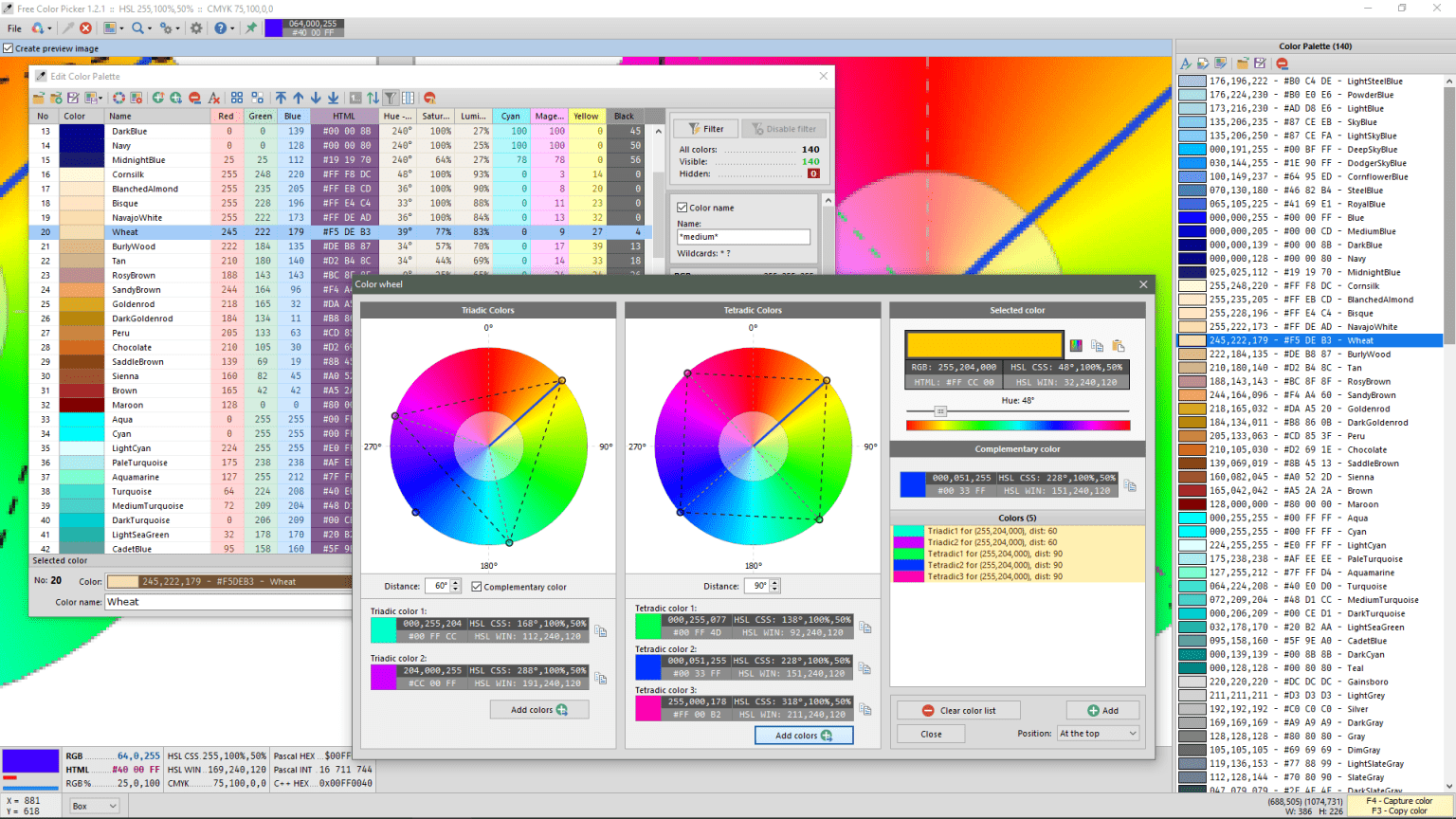Click the move to bottom arrow in Edit Color Palette
The height and width of the screenshot is (819, 1456).
point(333,98)
